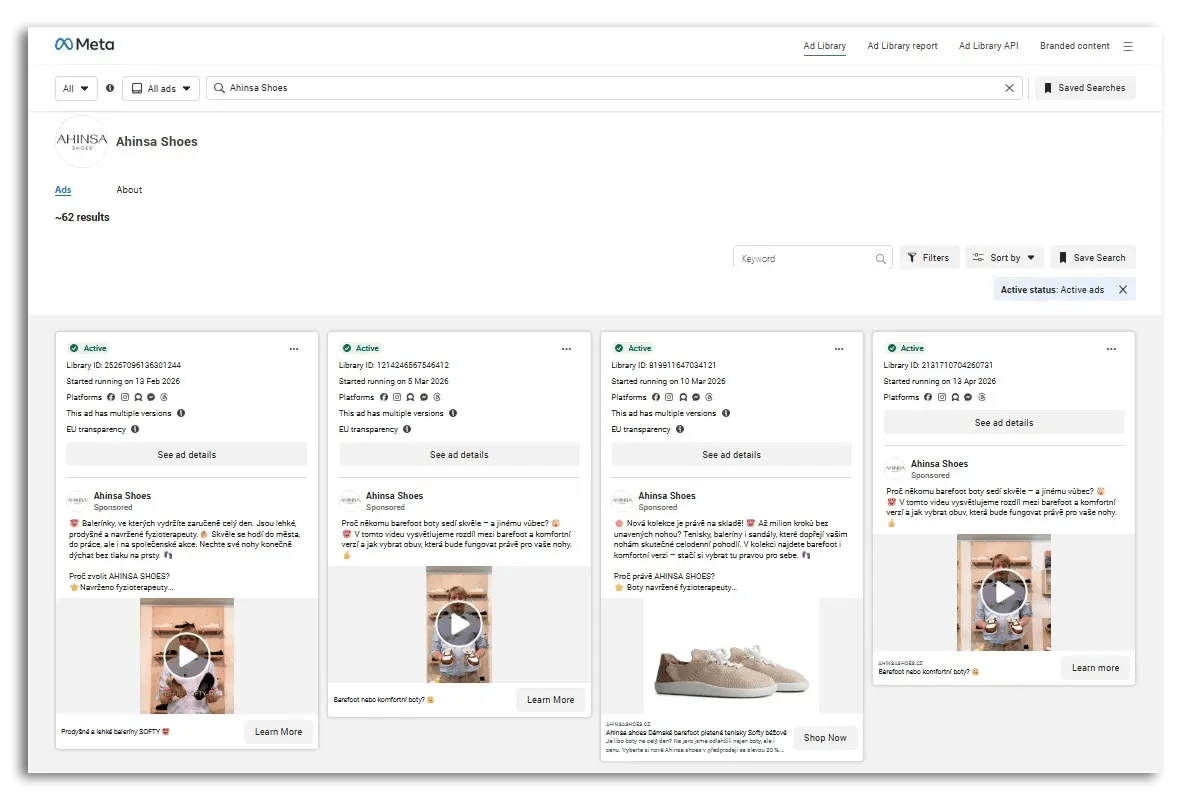This screenshot has width=1190, height=800.
Task: Open the country dropdown showing All
Action: [76, 88]
